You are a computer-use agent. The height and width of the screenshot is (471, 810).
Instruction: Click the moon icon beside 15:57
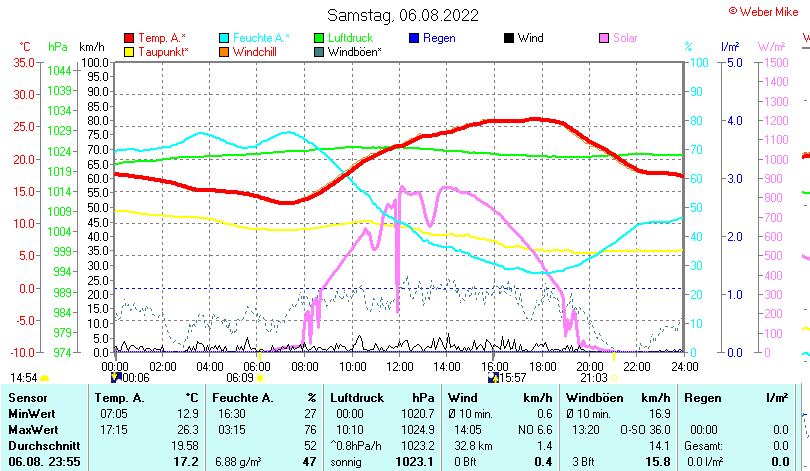coord(492,378)
